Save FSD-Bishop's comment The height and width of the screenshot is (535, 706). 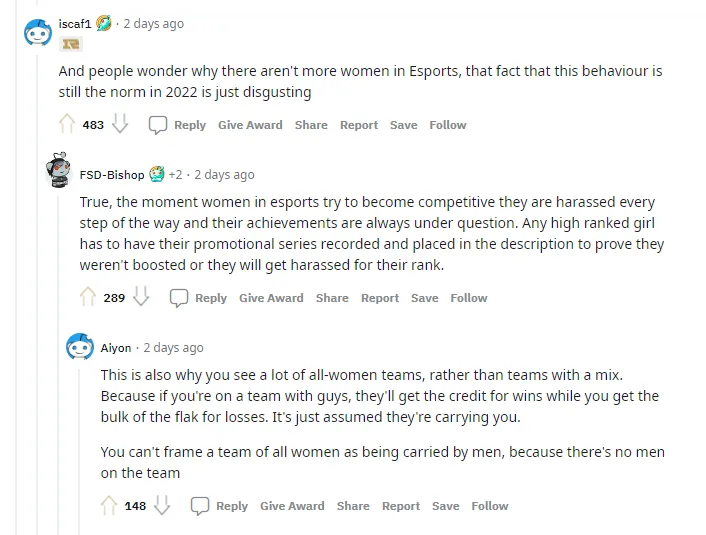coord(424,298)
